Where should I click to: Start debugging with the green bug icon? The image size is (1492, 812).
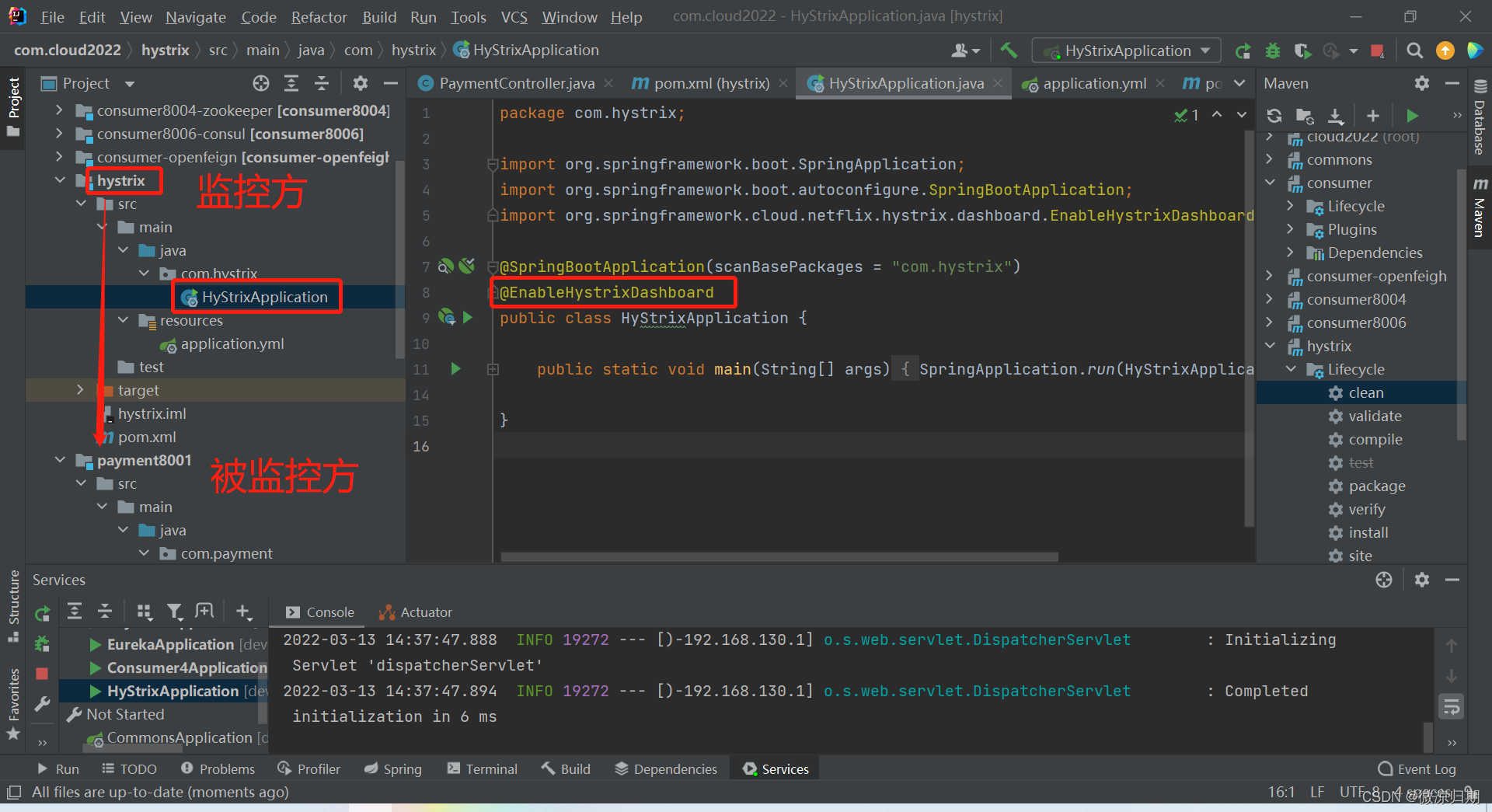click(1272, 51)
